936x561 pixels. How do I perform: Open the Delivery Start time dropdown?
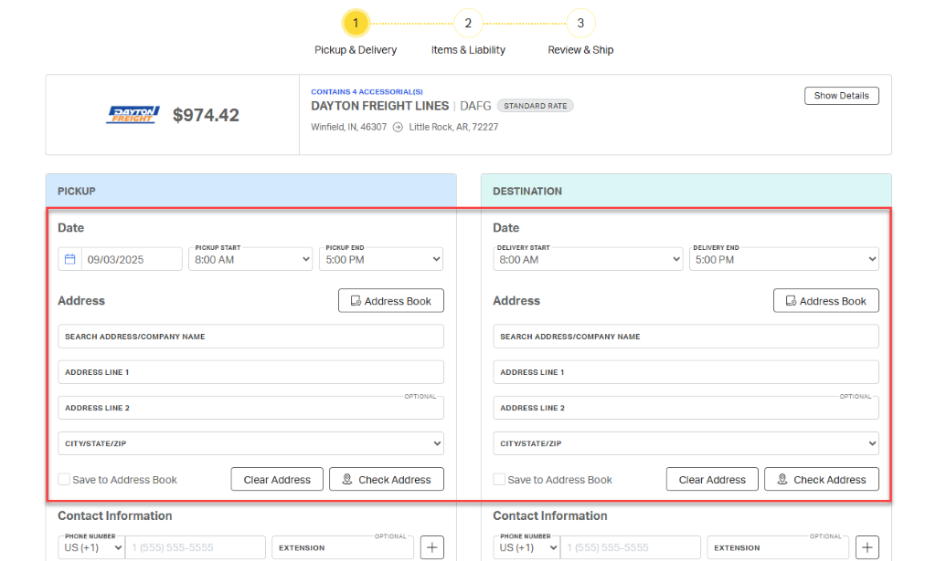588,259
